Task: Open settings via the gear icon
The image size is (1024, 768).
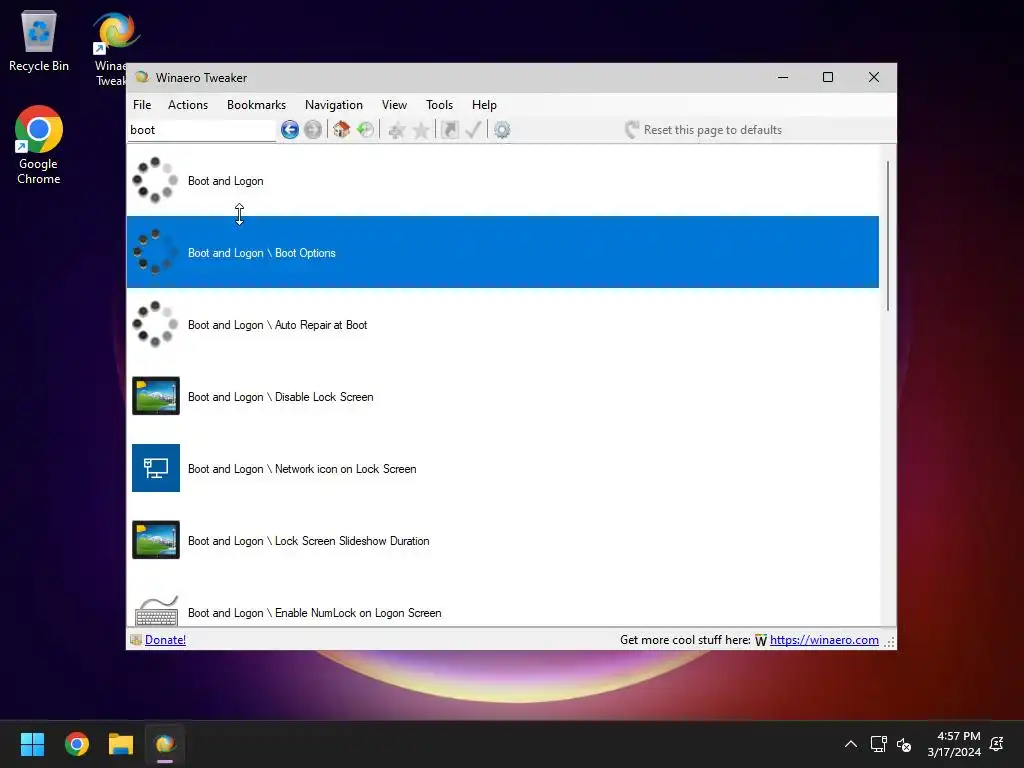Action: tap(502, 130)
